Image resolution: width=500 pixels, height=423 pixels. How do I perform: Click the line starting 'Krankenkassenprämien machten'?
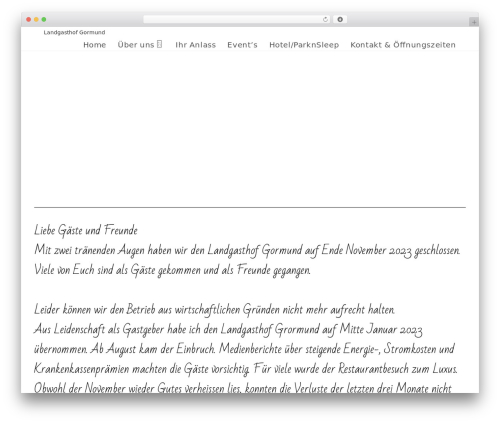pos(246,369)
